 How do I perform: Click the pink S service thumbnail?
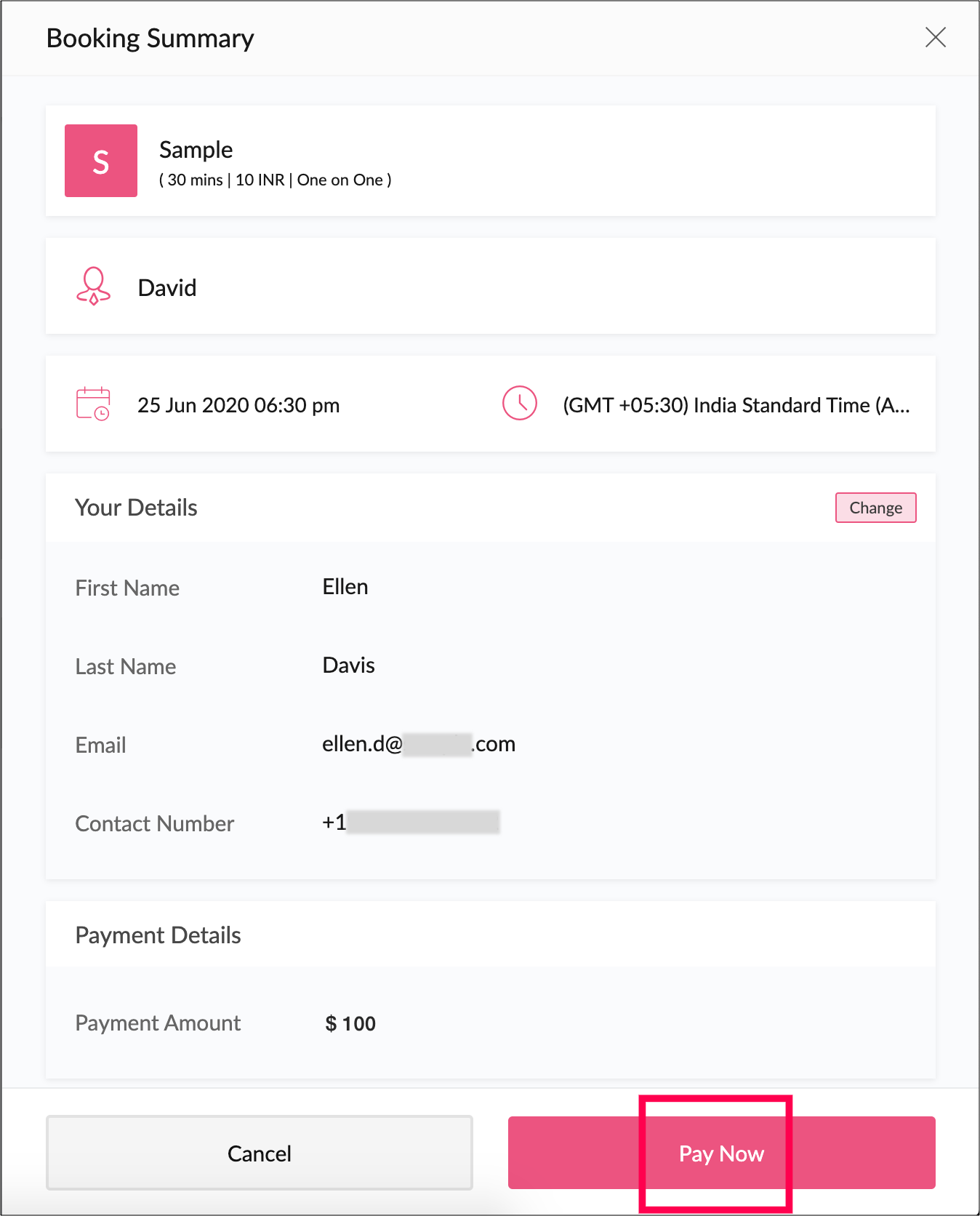coord(101,161)
